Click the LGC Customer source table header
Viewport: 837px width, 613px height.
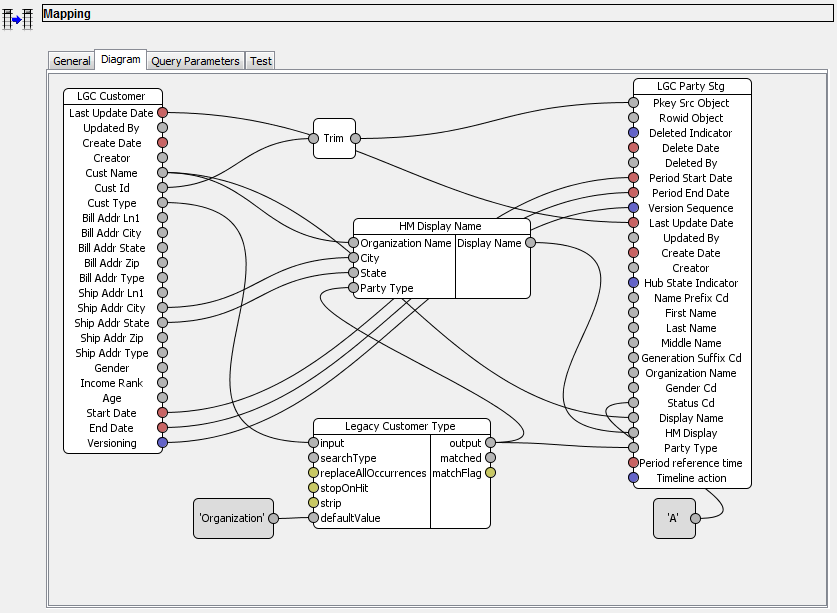coord(111,97)
